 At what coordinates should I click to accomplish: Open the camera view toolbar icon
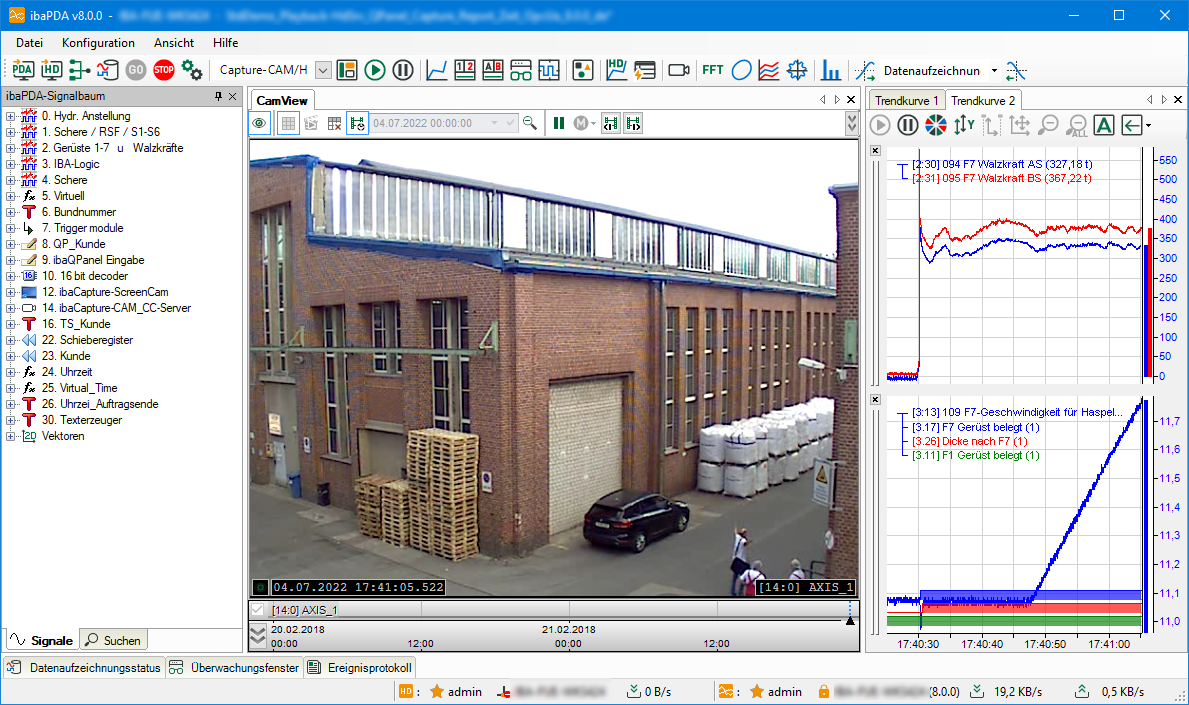(679, 70)
